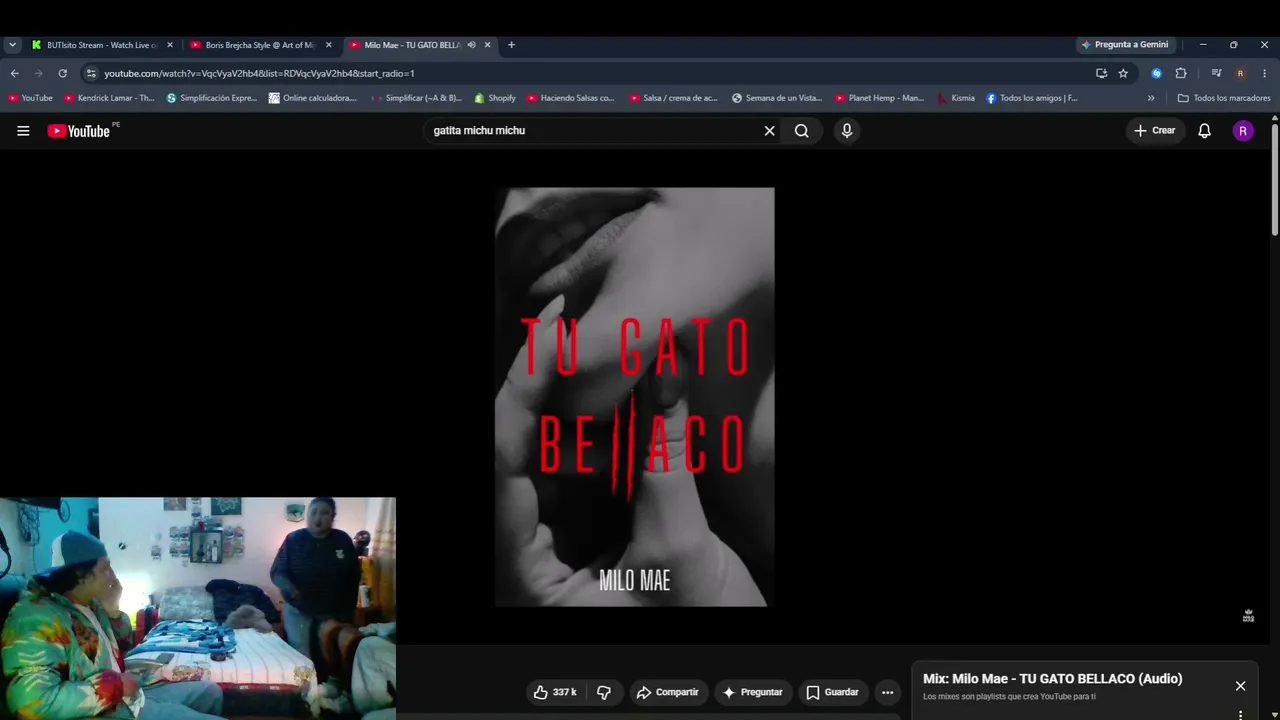Click the Mix: Milo Mae playlist title
Viewport: 1280px width, 720px height.
point(1052,679)
